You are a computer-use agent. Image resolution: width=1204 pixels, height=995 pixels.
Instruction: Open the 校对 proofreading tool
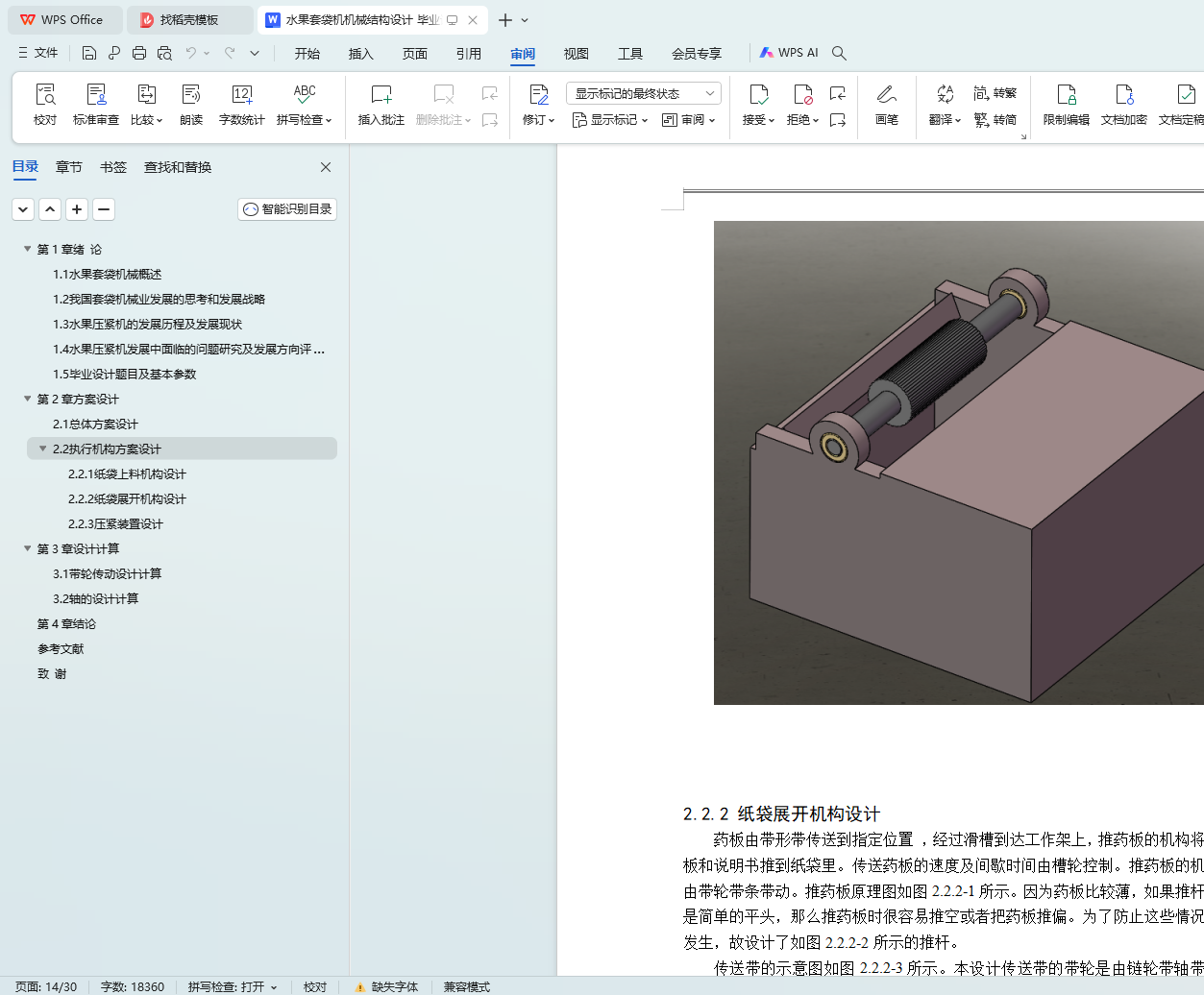[45, 105]
